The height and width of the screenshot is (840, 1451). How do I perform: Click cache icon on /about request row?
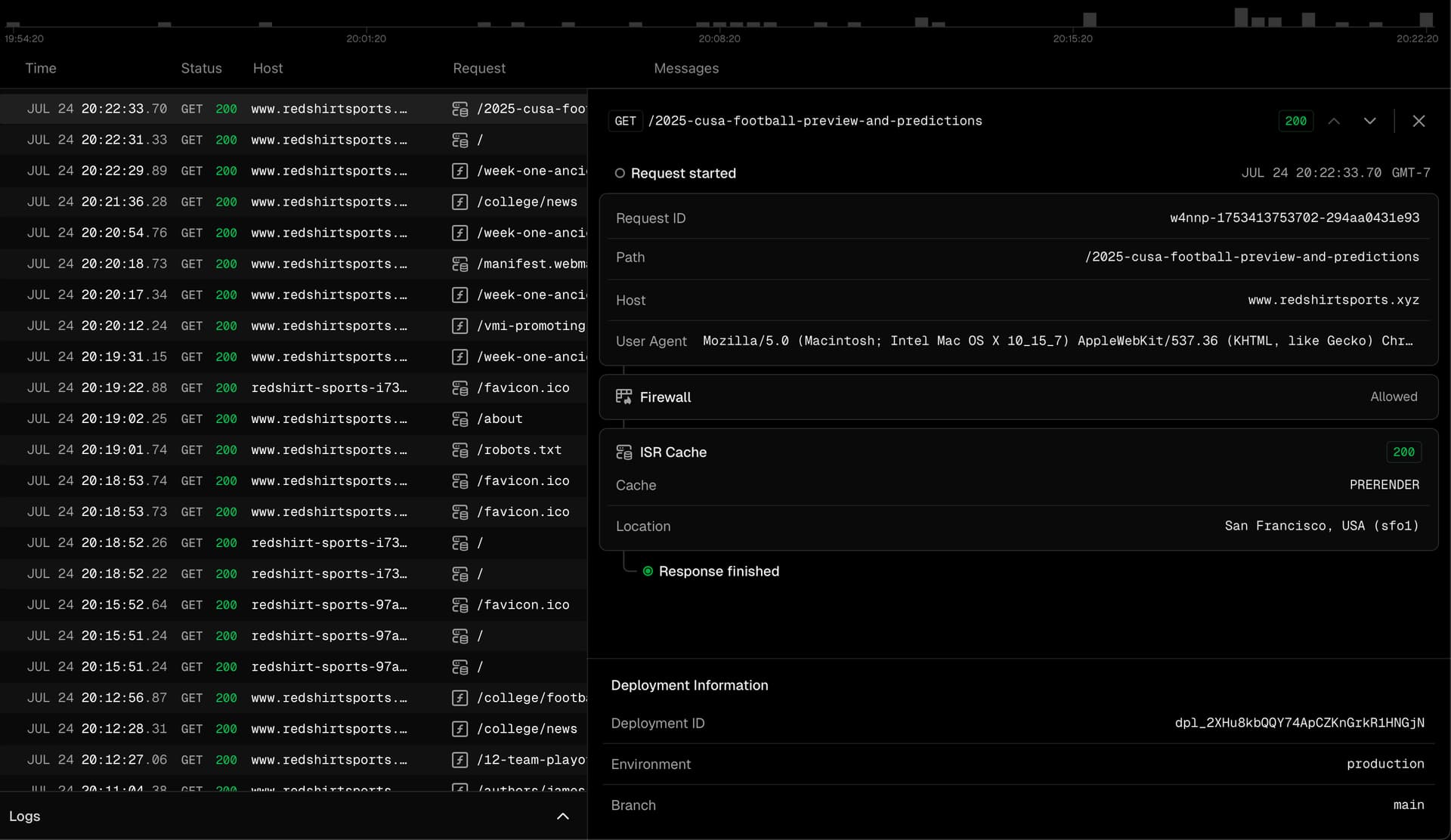[459, 419]
